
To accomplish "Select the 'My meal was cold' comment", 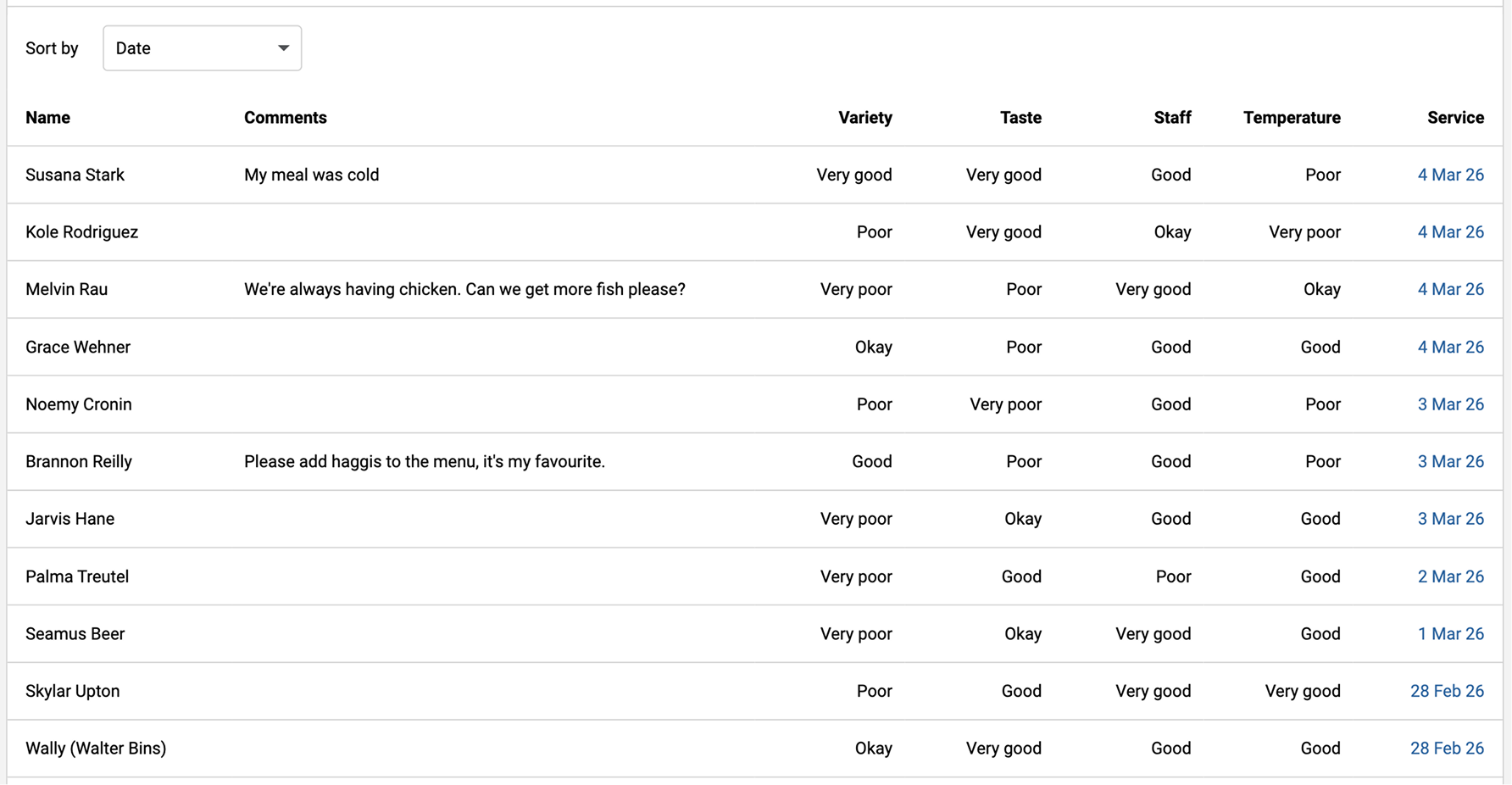I will tap(311, 175).
